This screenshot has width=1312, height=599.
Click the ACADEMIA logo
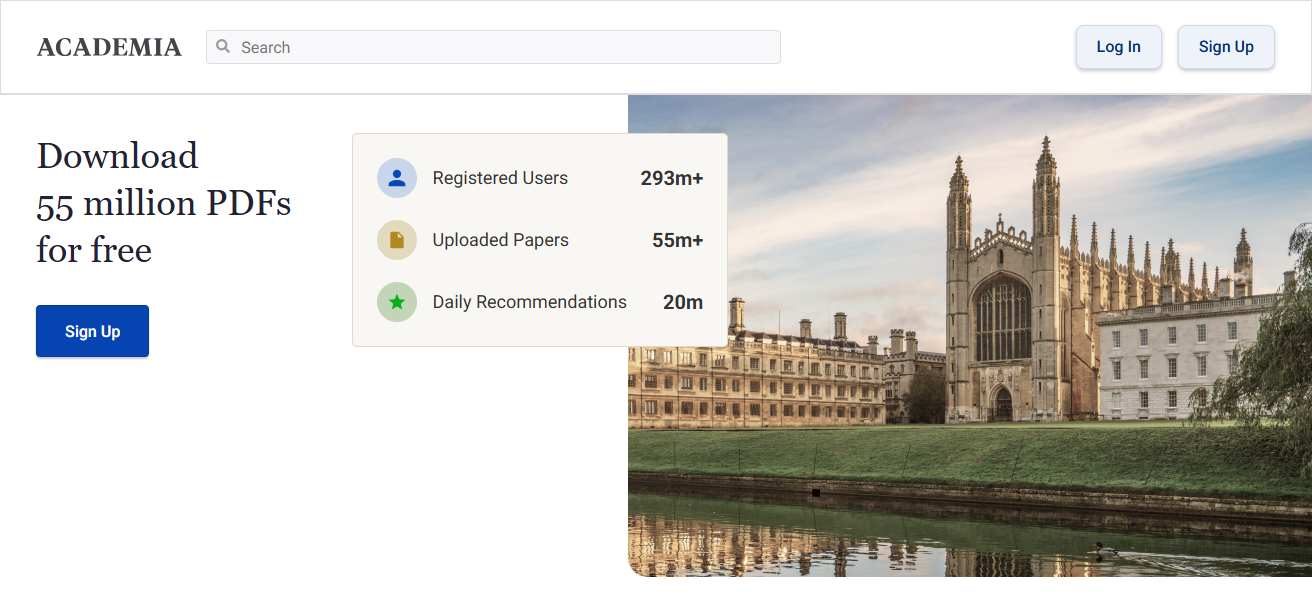click(109, 47)
